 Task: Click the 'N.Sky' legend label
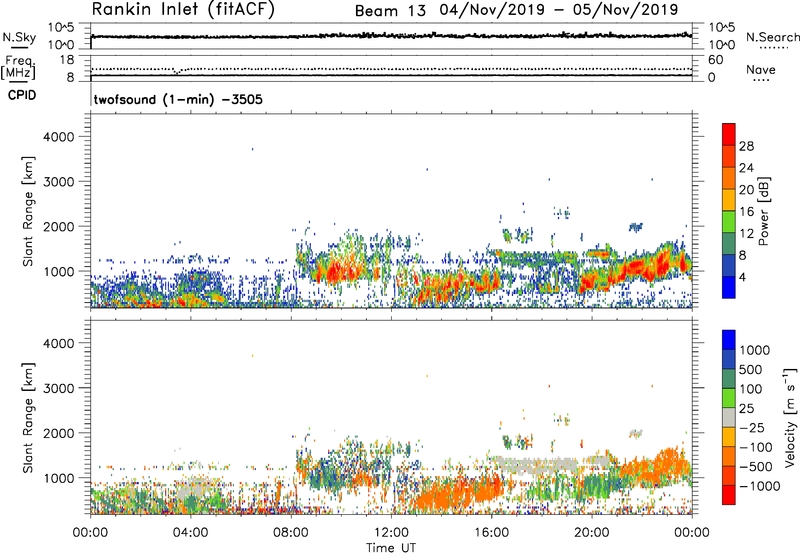(18, 37)
